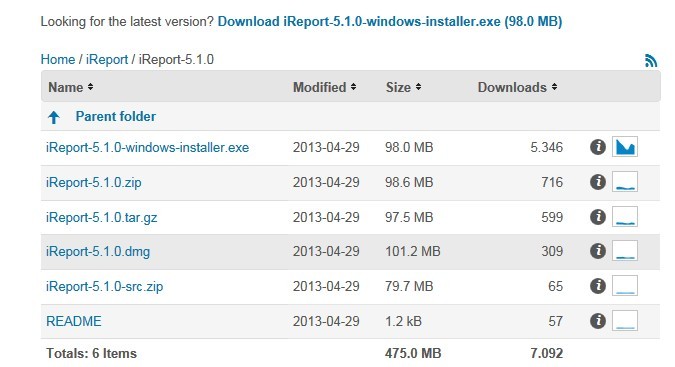This screenshot has width=675, height=367.
Task: Click the 5.346 downloads count
Action: [547, 148]
